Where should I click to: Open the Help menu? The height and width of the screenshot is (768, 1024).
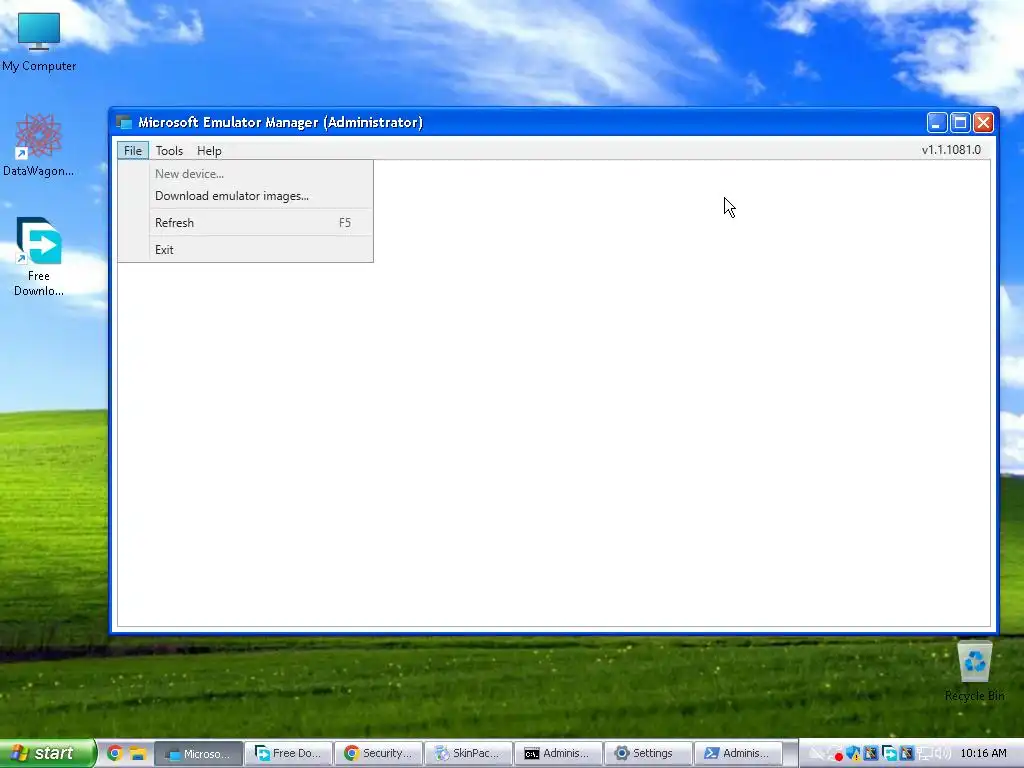coord(209,151)
